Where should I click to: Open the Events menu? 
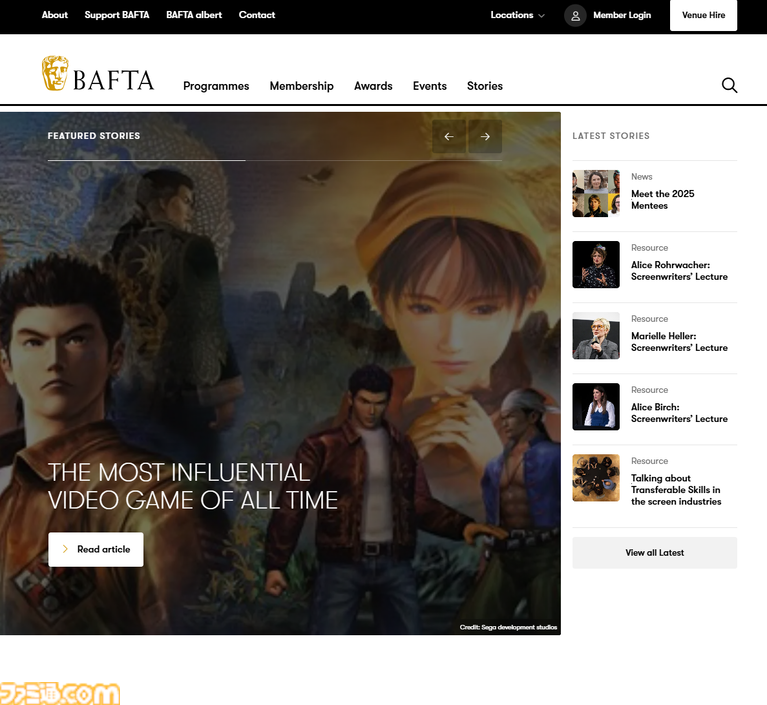[430, 86]
